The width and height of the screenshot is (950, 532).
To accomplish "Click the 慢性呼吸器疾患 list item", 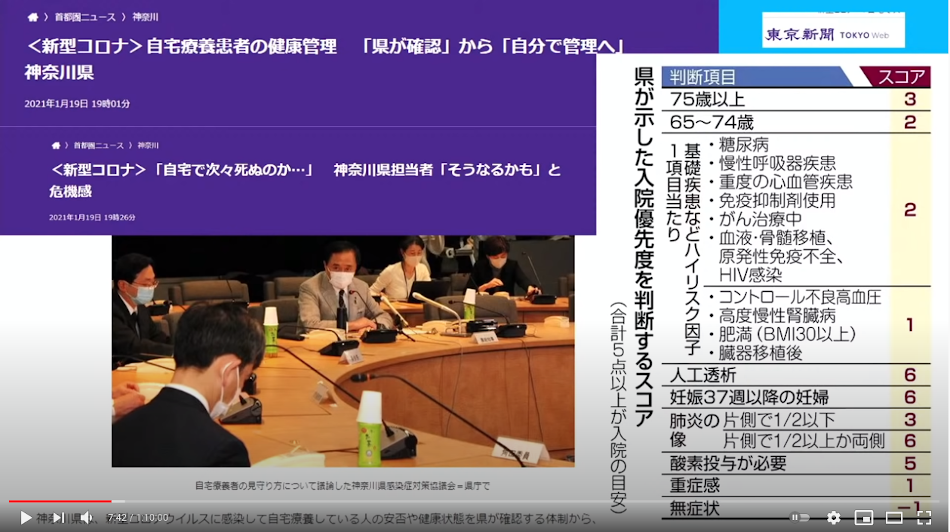I will click(772, 164).
